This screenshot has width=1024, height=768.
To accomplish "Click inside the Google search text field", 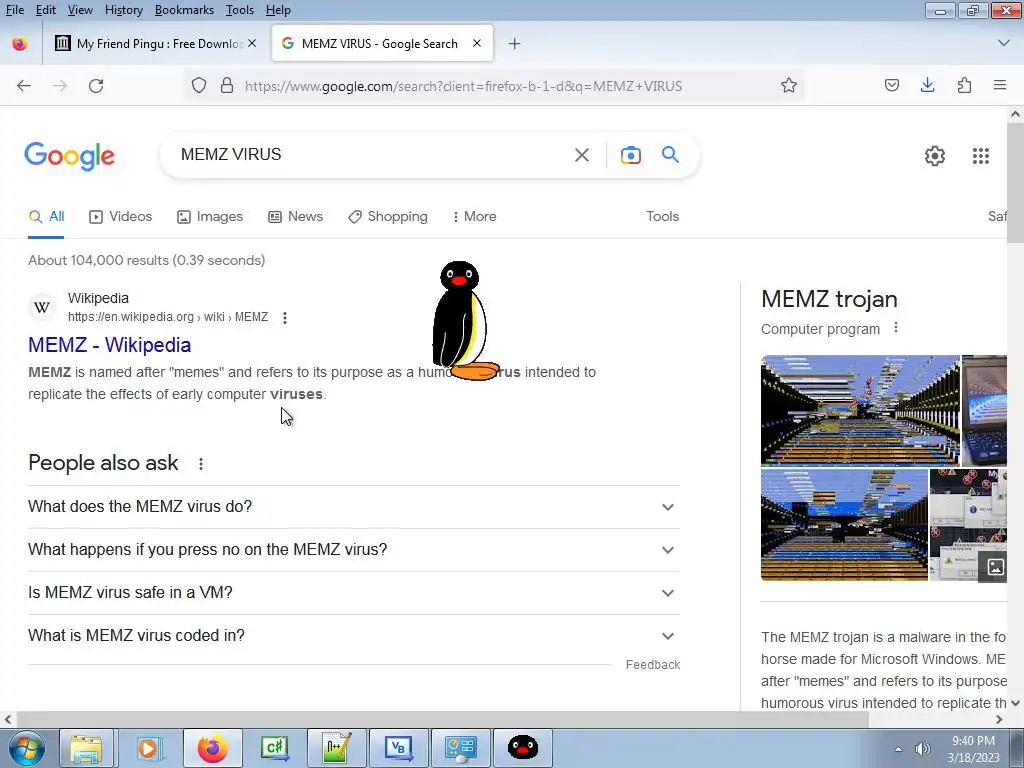I will coord(372,155).
